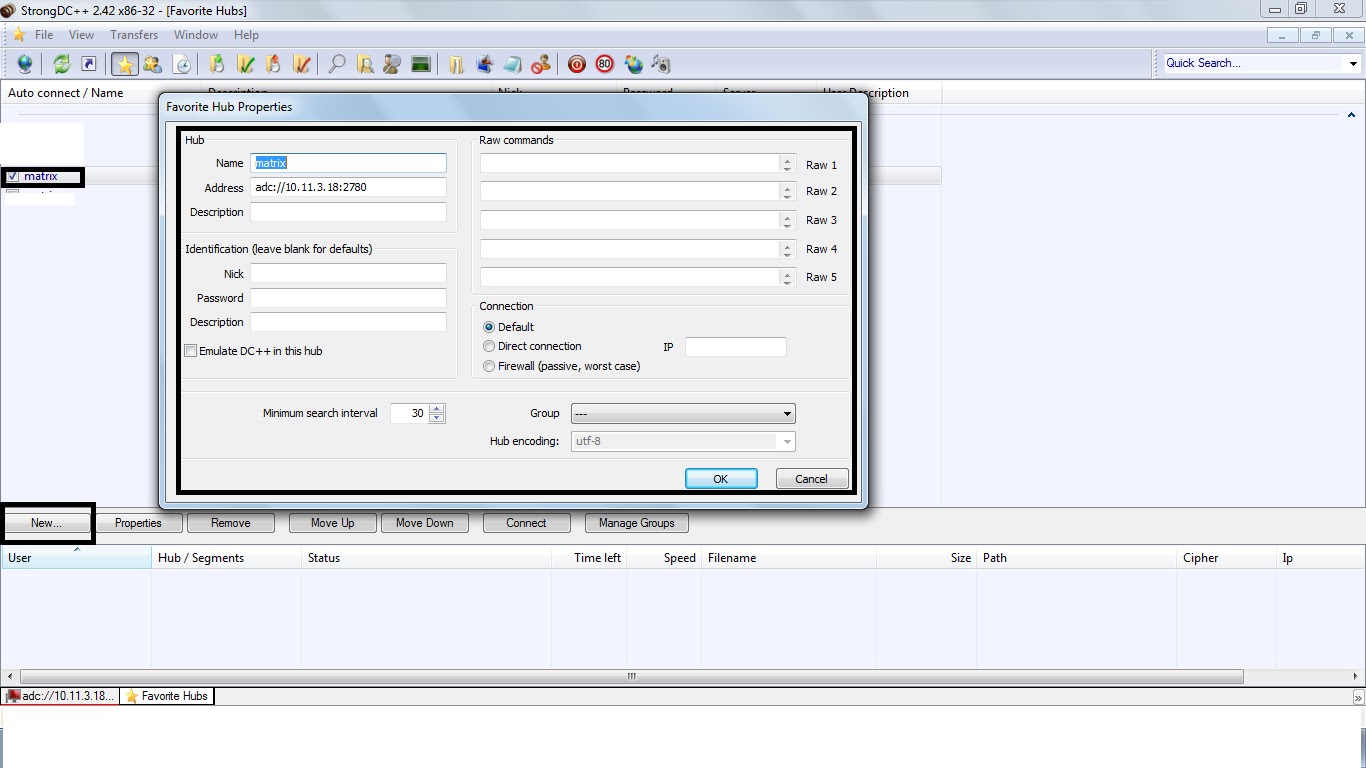Click the Remove button

click(230, 523)
